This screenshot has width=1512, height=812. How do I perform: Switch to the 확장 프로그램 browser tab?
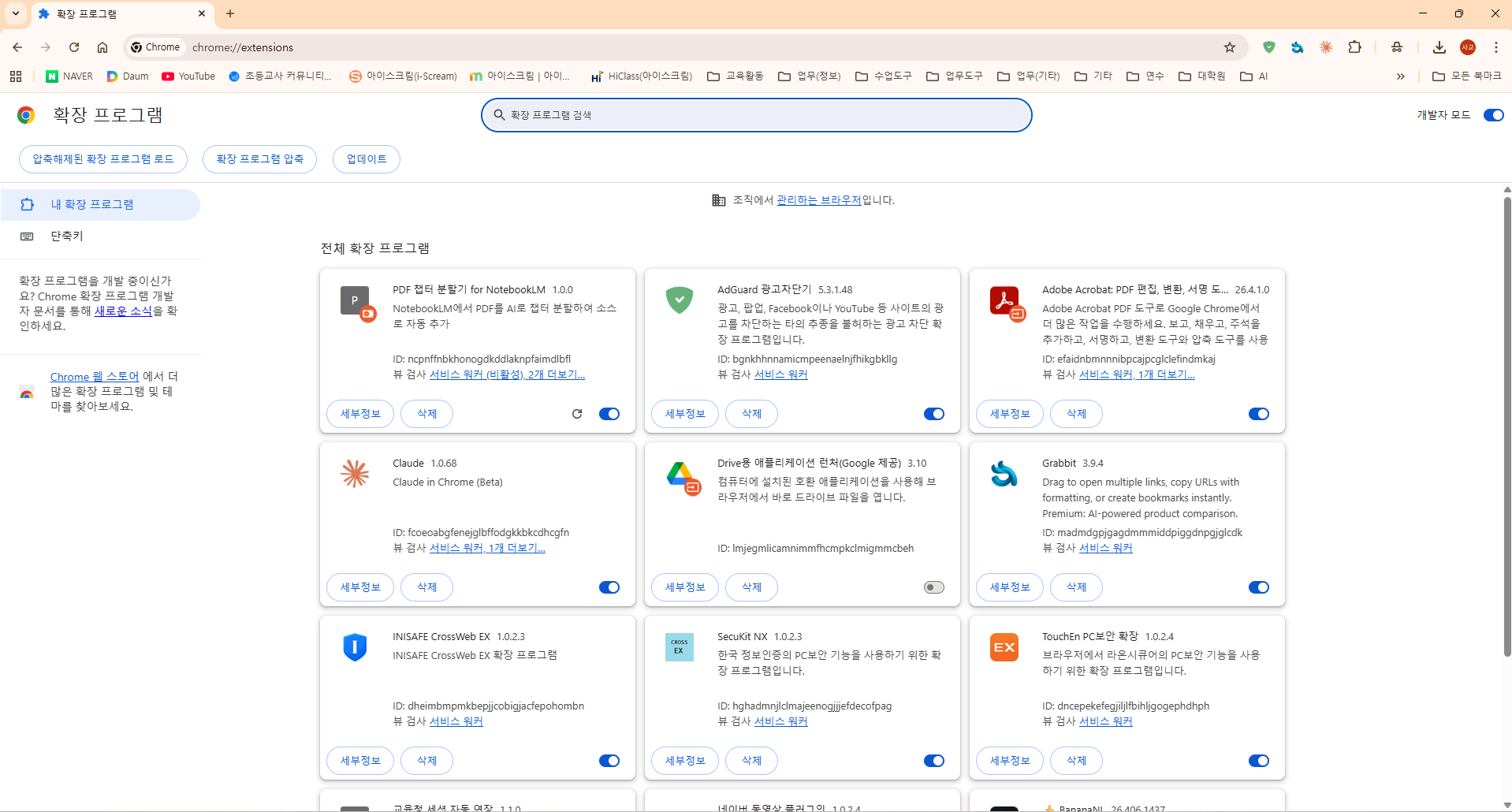click(121, 13)
